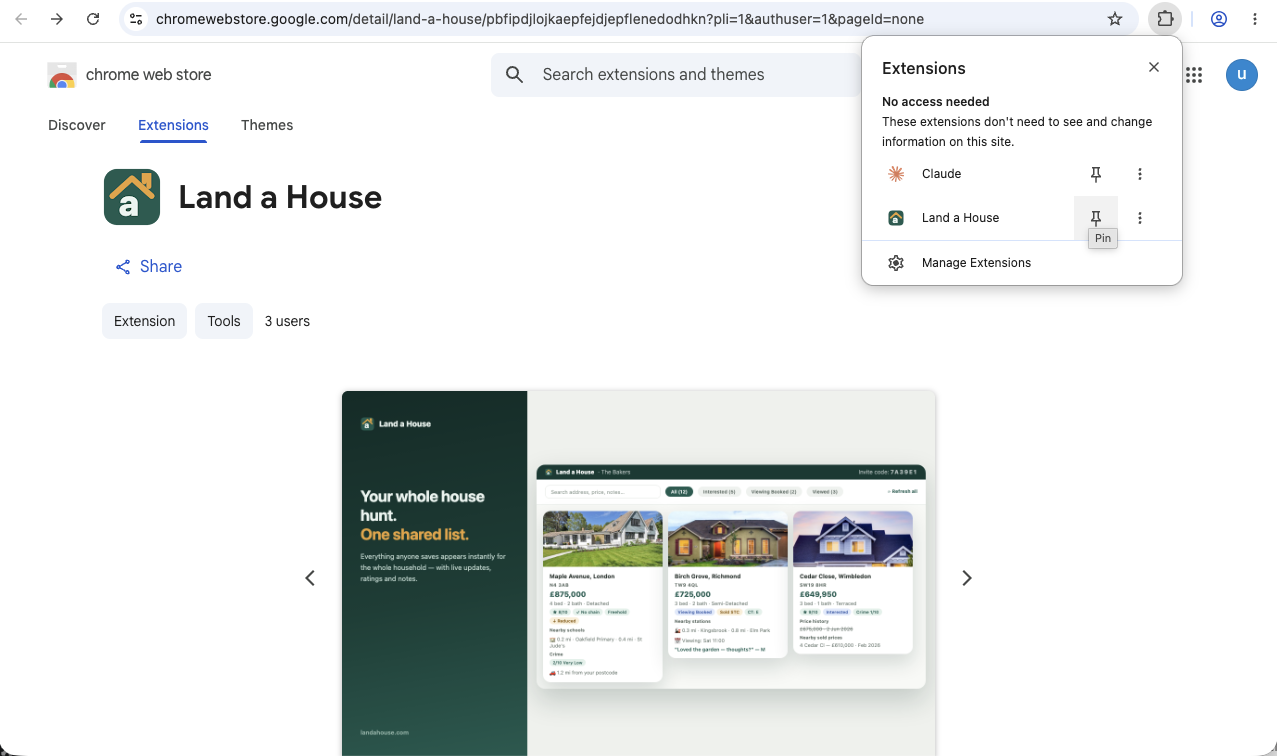
Task: Click the "3 users" text
Action: click(287, 321)
